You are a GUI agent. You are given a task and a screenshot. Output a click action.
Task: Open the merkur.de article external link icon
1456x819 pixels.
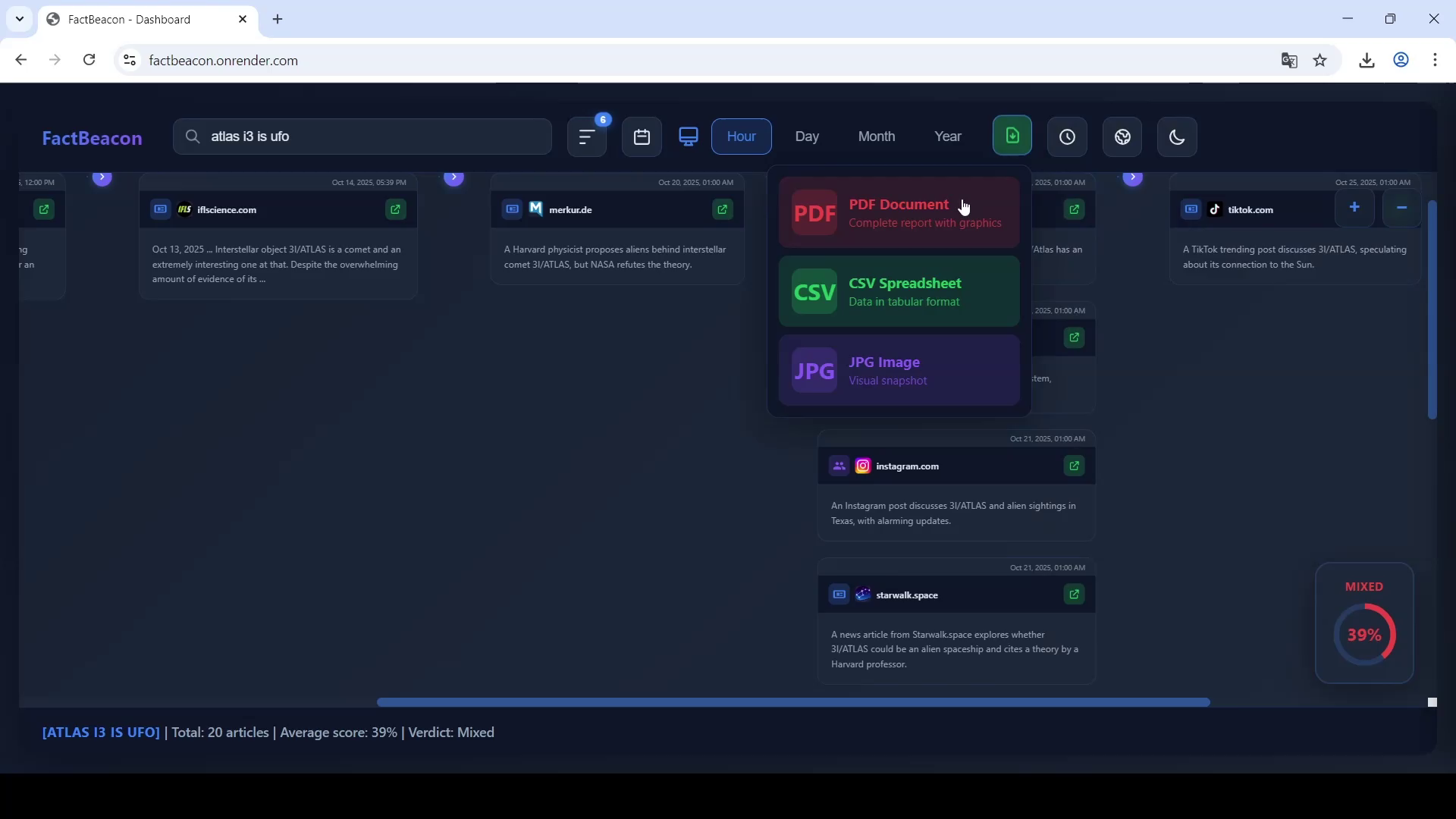(723, 209)
